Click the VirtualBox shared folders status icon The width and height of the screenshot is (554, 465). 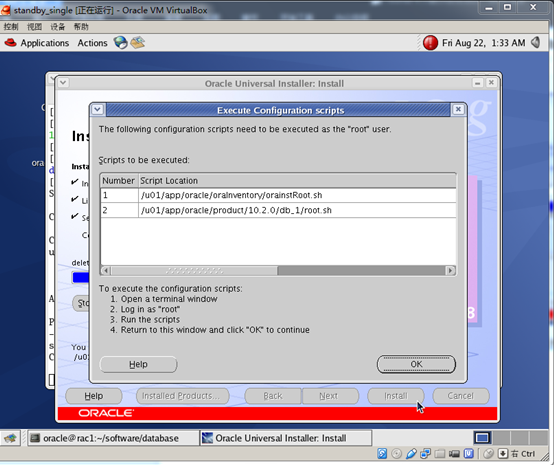point(440,454)
